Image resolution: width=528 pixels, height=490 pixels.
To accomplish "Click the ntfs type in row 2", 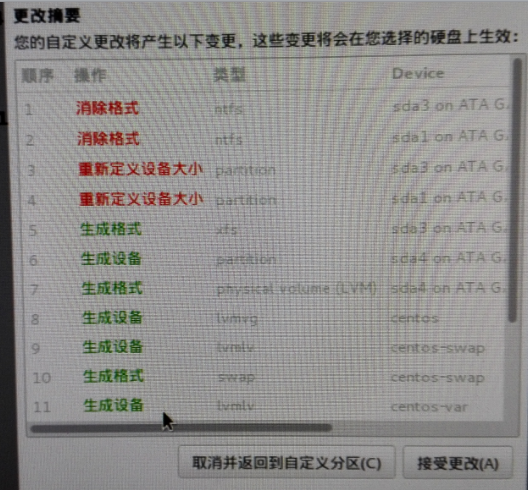I will (229, 139).
